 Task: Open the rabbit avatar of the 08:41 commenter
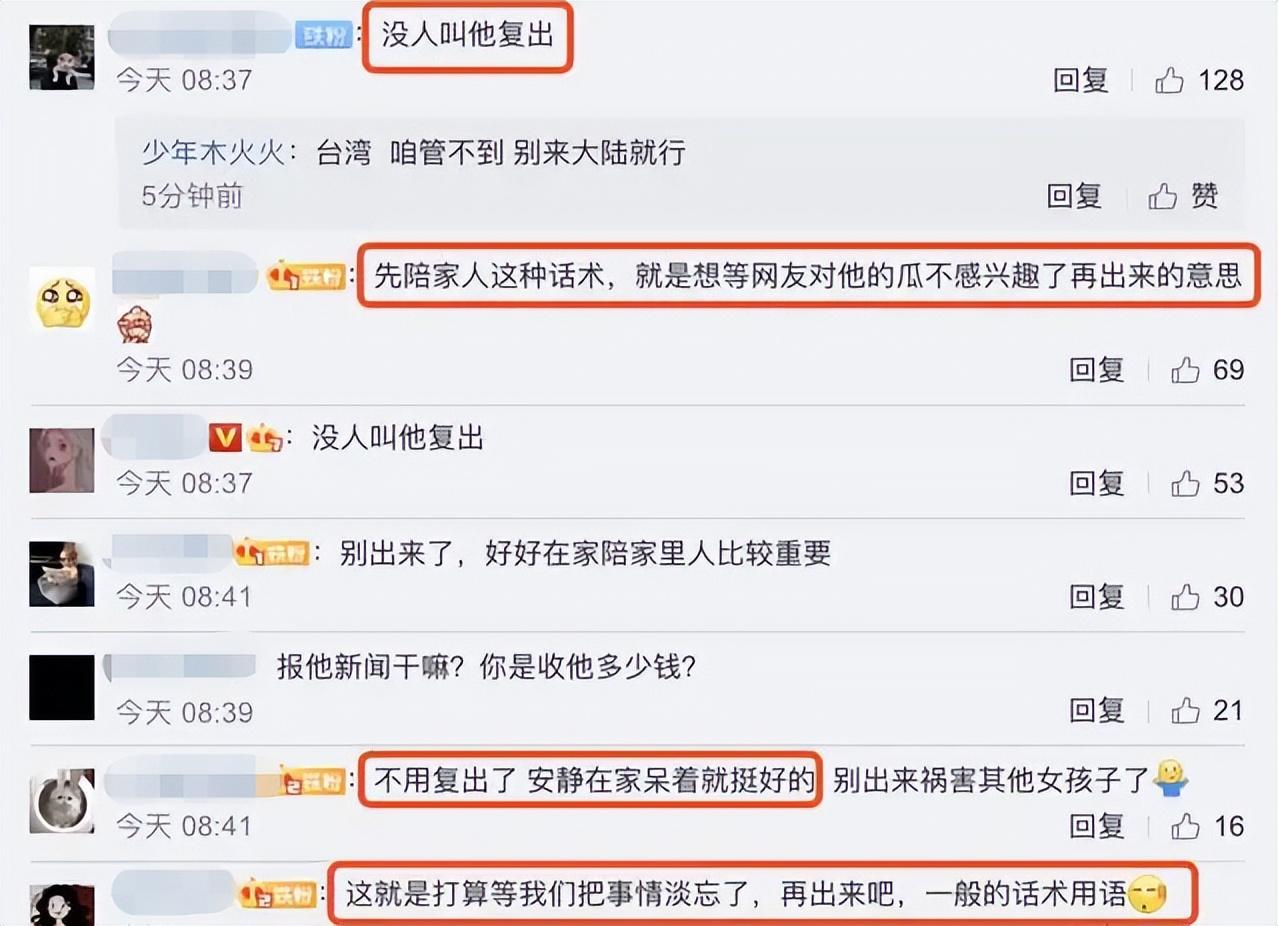62,802
